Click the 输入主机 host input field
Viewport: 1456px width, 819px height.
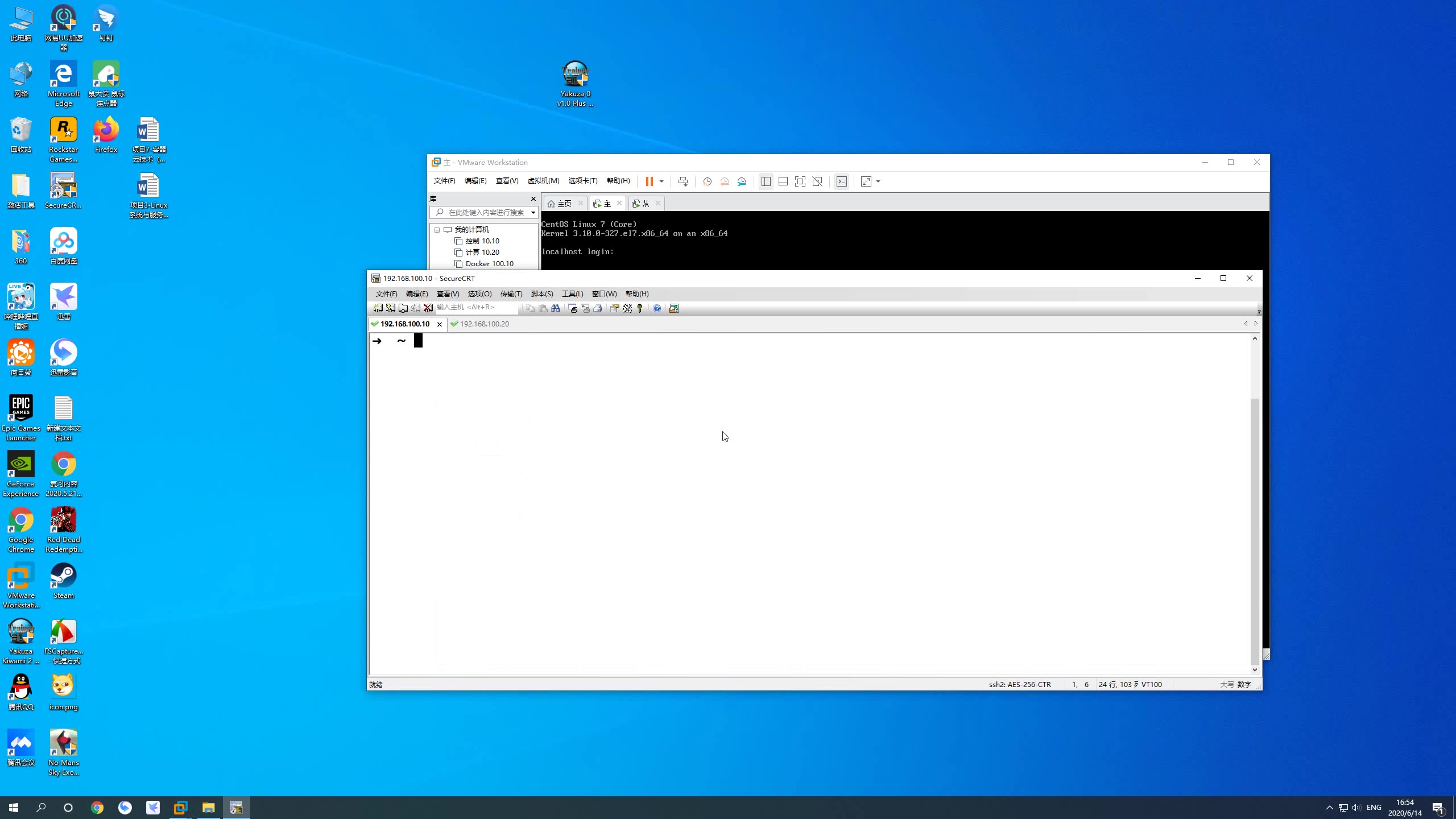coord(477,307)
